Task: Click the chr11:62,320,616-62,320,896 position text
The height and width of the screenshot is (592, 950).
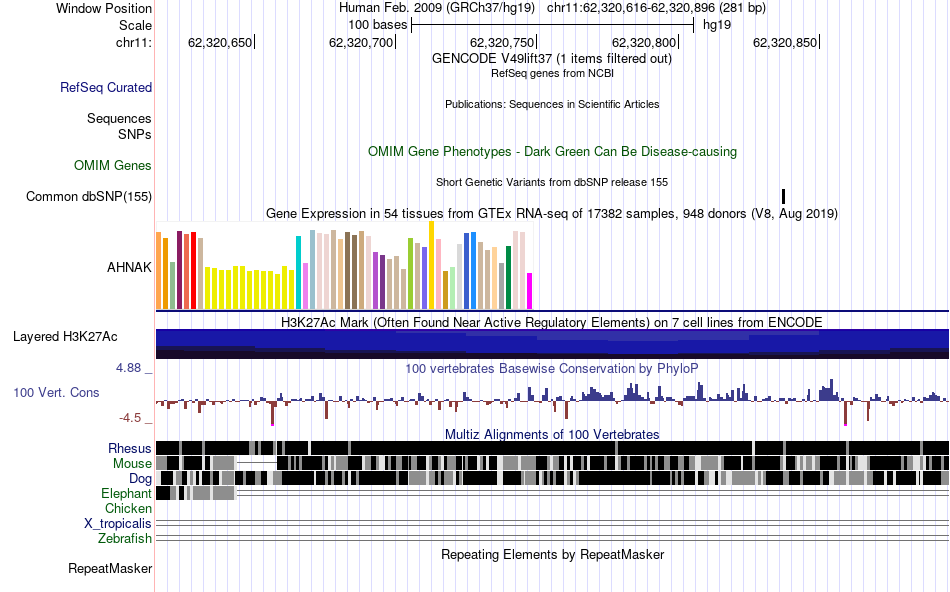Action: (x=656, y=8)
